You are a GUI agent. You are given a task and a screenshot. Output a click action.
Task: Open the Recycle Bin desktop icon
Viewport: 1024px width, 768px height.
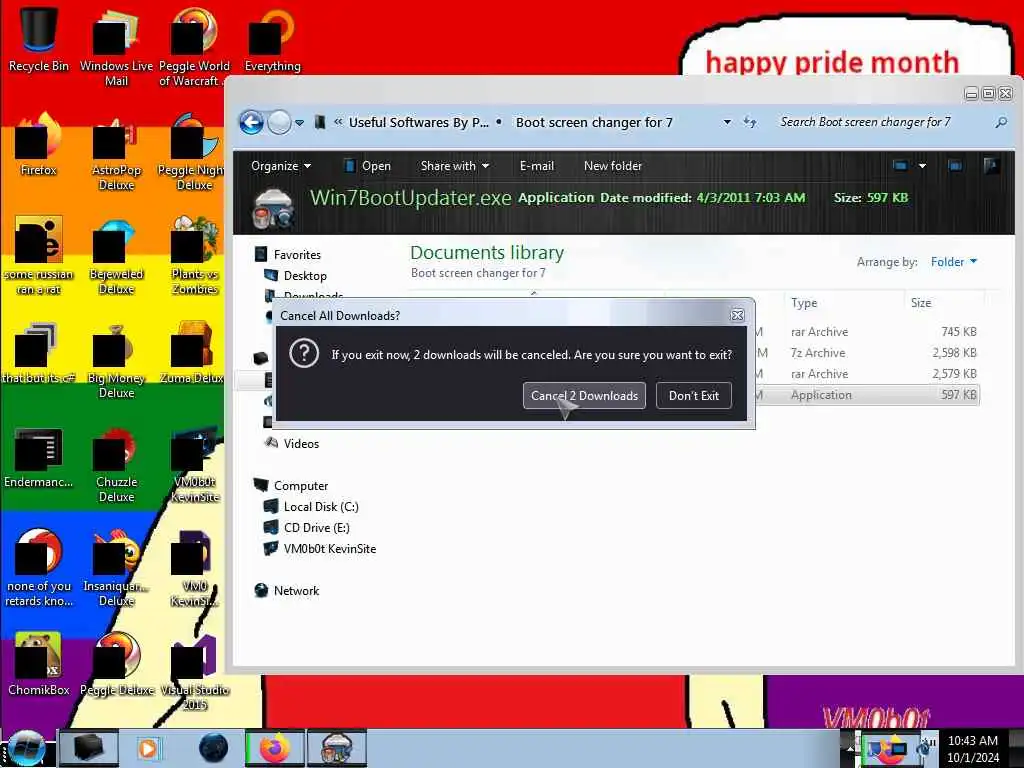coord(39,38)
